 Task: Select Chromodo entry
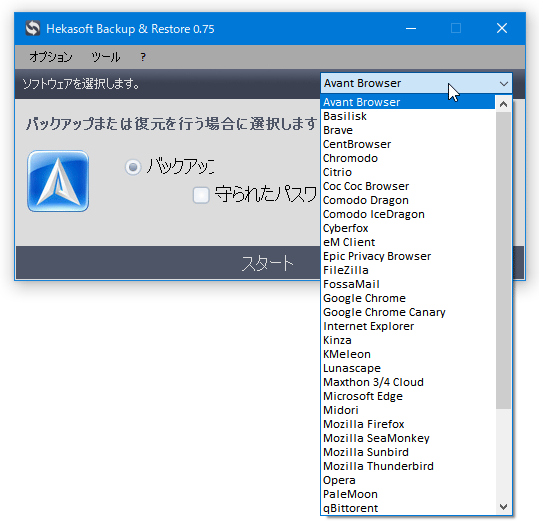click(x=408, y=158)
